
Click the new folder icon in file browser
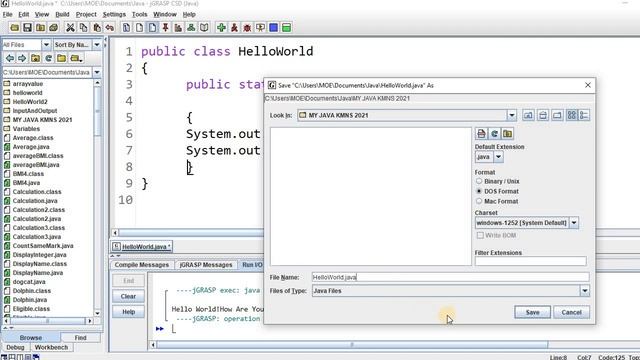coord(62,58)
